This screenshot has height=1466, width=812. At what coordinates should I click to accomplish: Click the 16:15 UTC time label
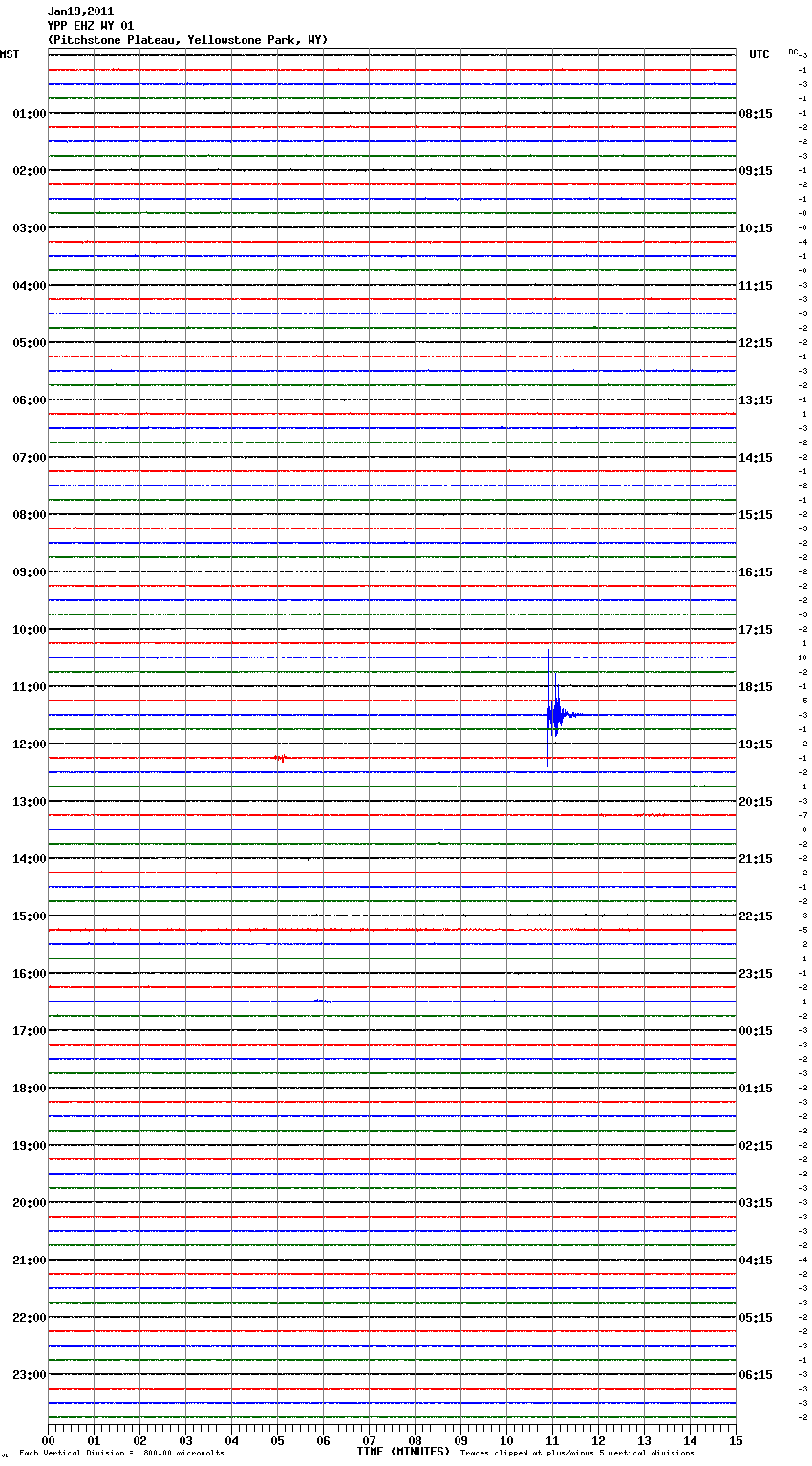pyautogui.click(x=756, y=572)
